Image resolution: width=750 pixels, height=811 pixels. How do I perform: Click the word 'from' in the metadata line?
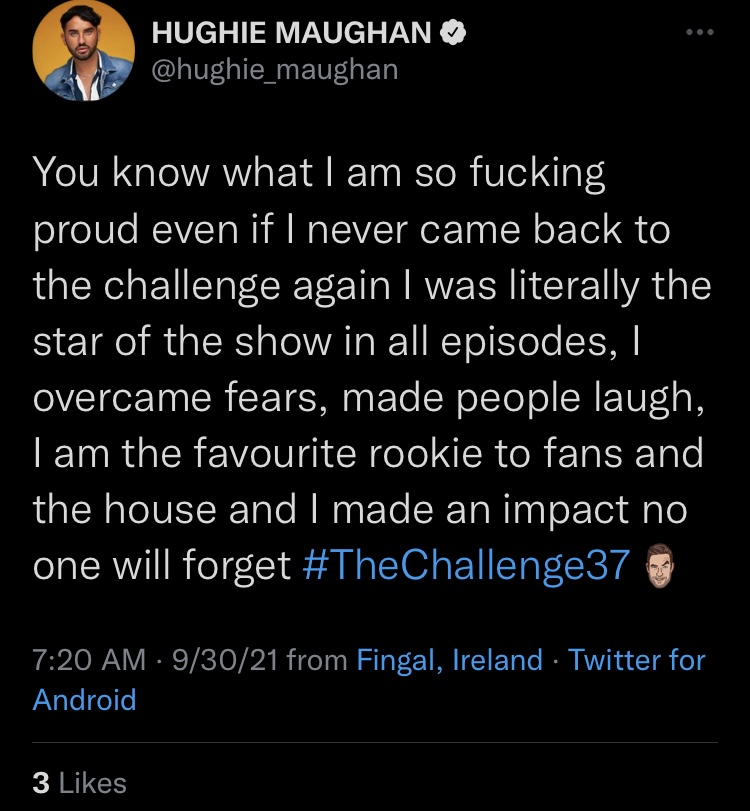(x=317, y=660)
